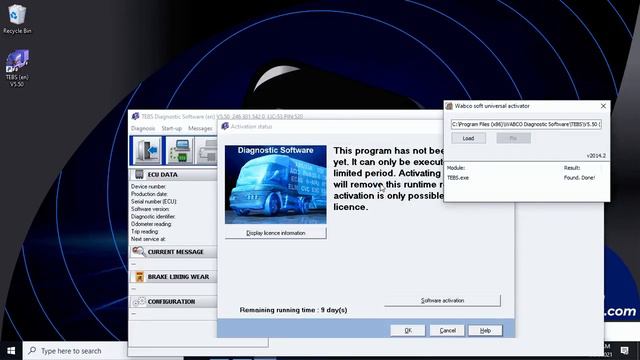Click the v2014.2 version label in activator
640x360 pixels.
coord(596,156)
